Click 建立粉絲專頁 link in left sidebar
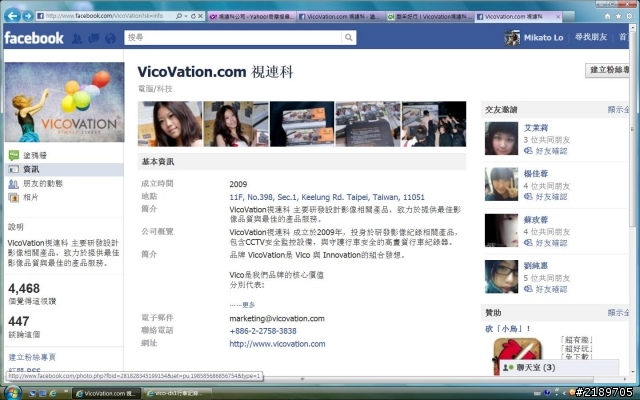Image resolution: width=640 pixels, height=400 pixels. tap(32, 357)
